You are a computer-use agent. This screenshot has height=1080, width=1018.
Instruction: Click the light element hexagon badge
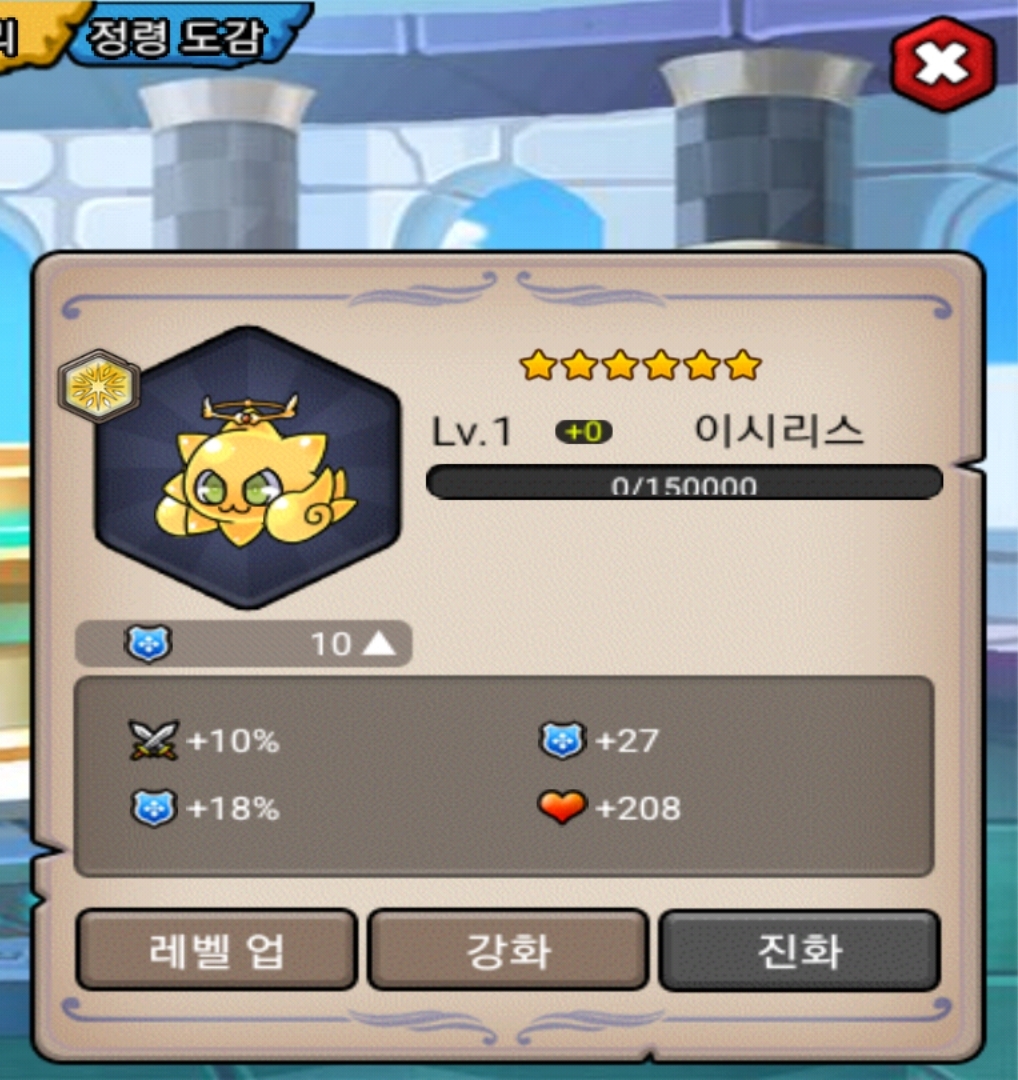click(x=99, y=386)
